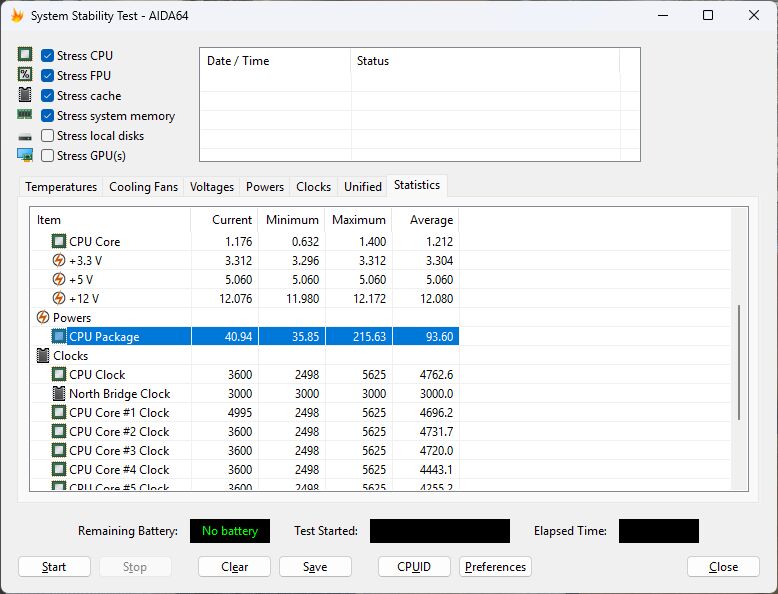778x594 pixels.
Task: Select the Statistics tab
Action: tap(417, 185)
